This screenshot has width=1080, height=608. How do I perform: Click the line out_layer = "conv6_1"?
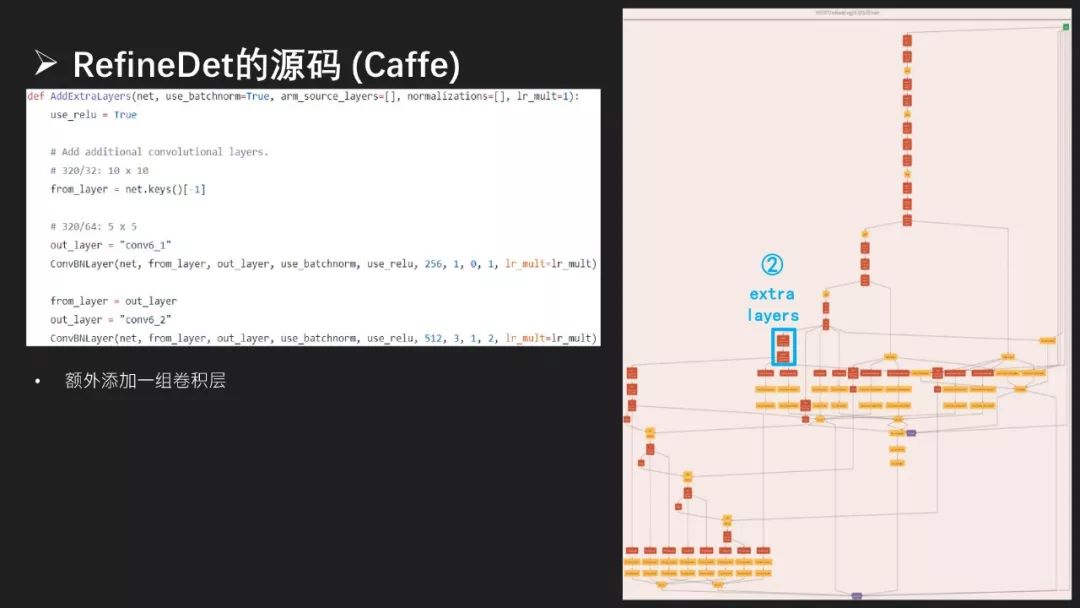(110, 245)
